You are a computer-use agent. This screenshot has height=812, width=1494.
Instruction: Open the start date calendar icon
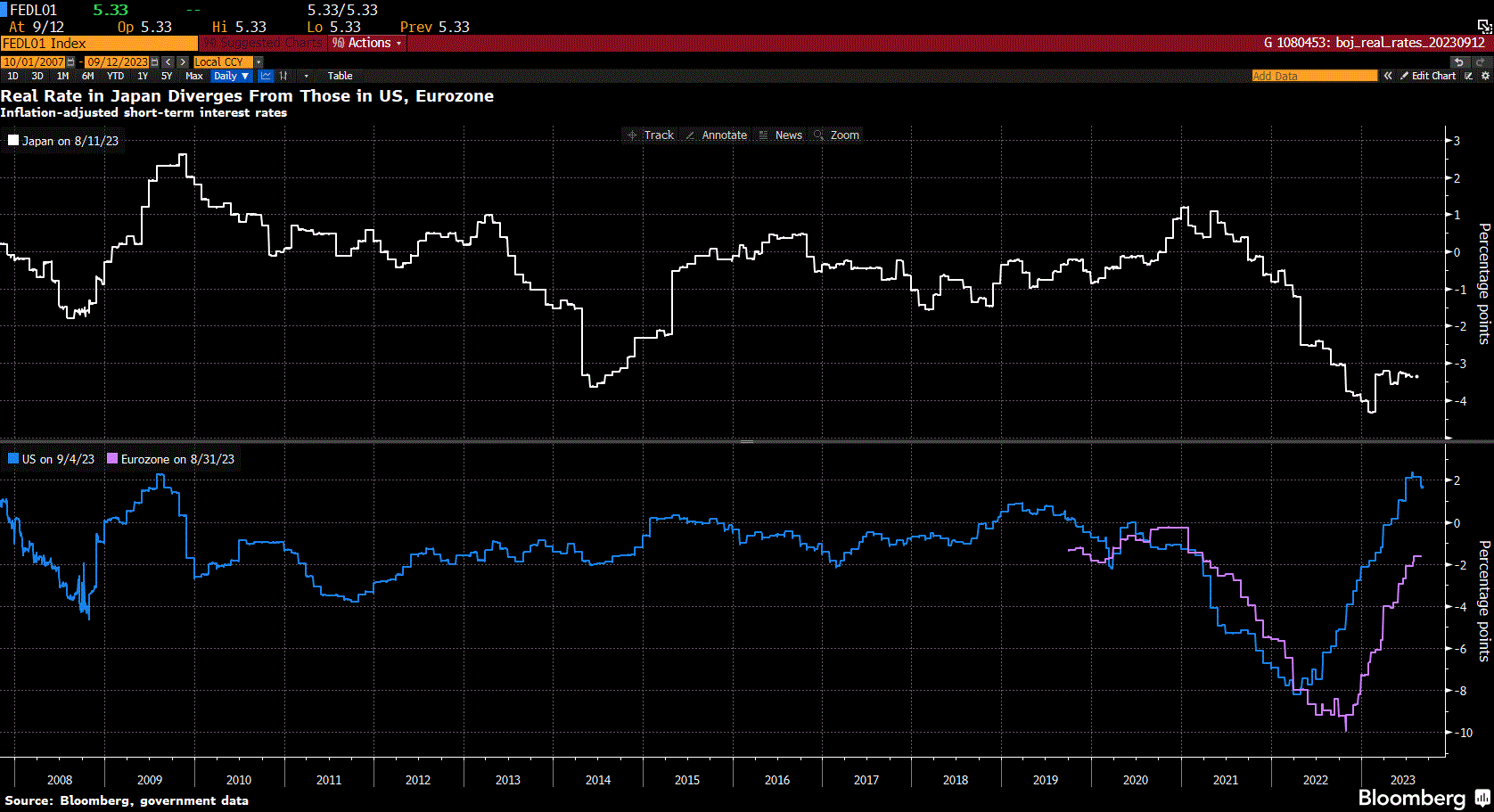(x=70, y=62)
